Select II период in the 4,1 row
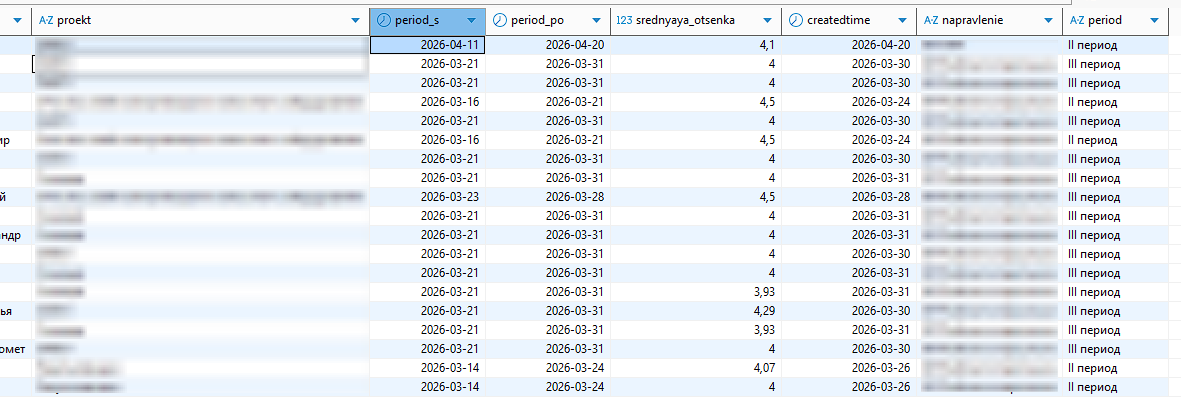The width and height of the screenshot is (1181, 397). point(1093,45)
